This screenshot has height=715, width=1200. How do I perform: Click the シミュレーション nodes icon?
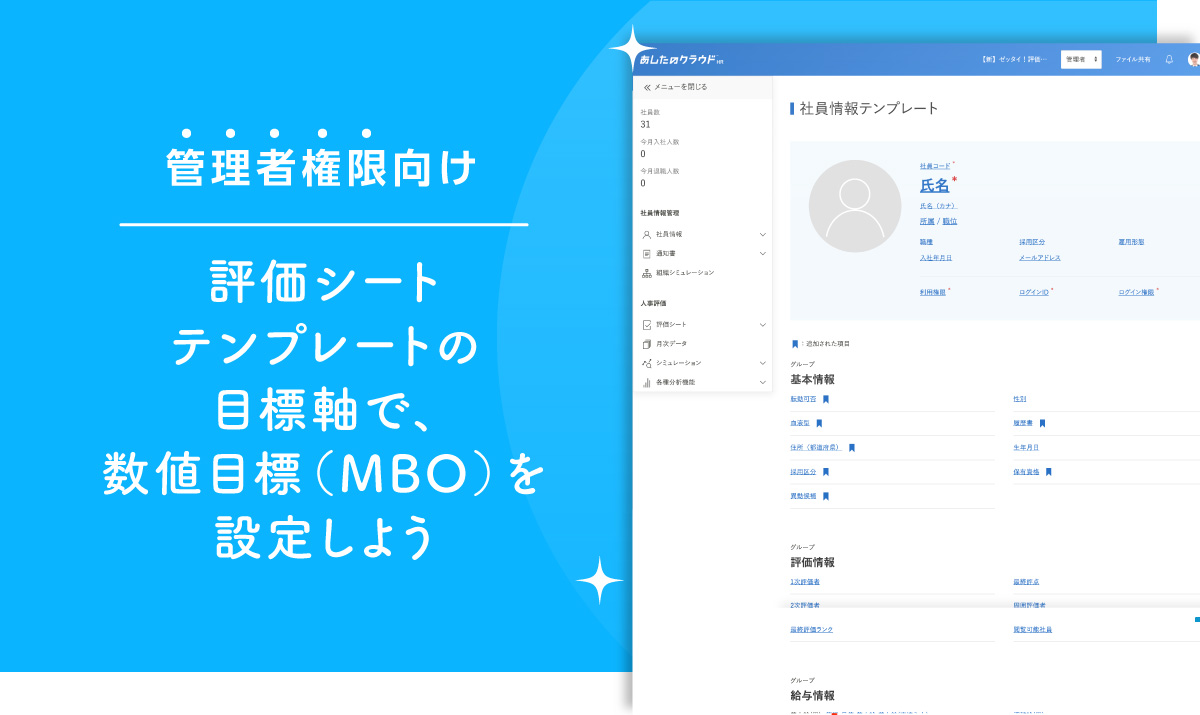tap(647, 363)
